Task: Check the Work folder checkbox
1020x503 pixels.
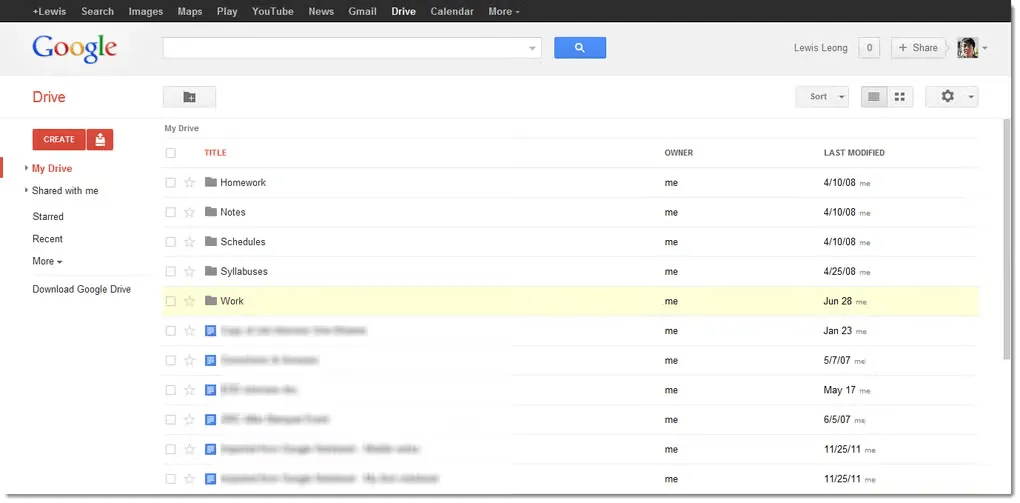Action: point(170,301)
